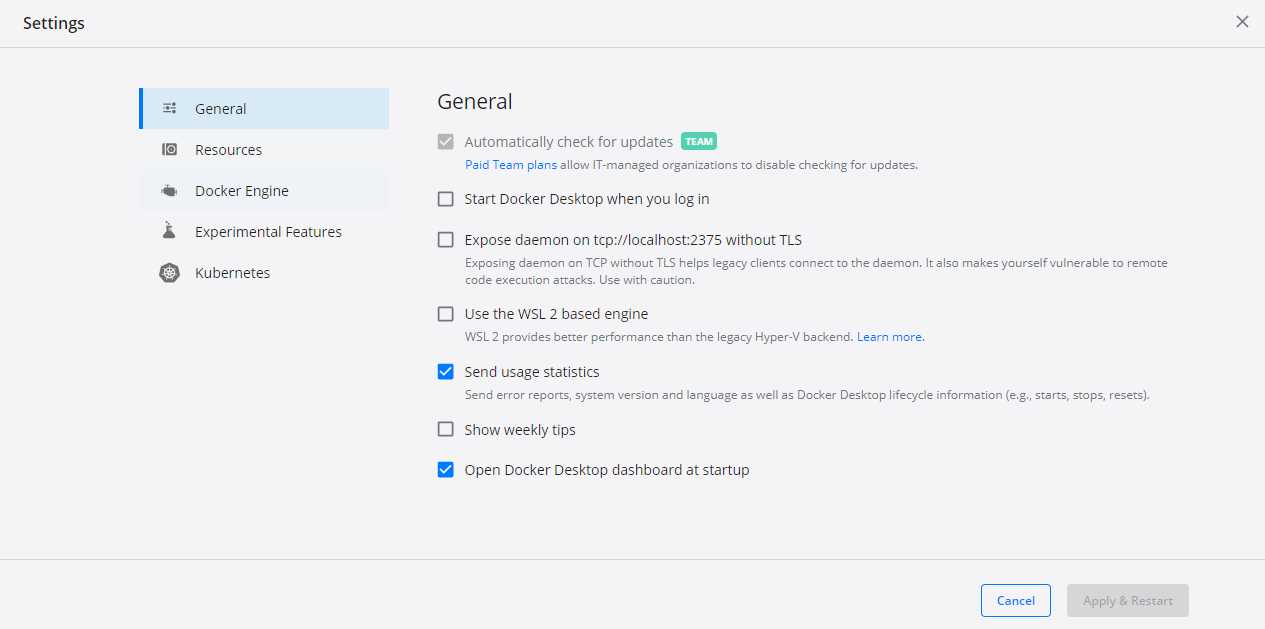Click the Kubernetes helm wheel icon
The image size is (1265, 629).
(x=170, y=272)
